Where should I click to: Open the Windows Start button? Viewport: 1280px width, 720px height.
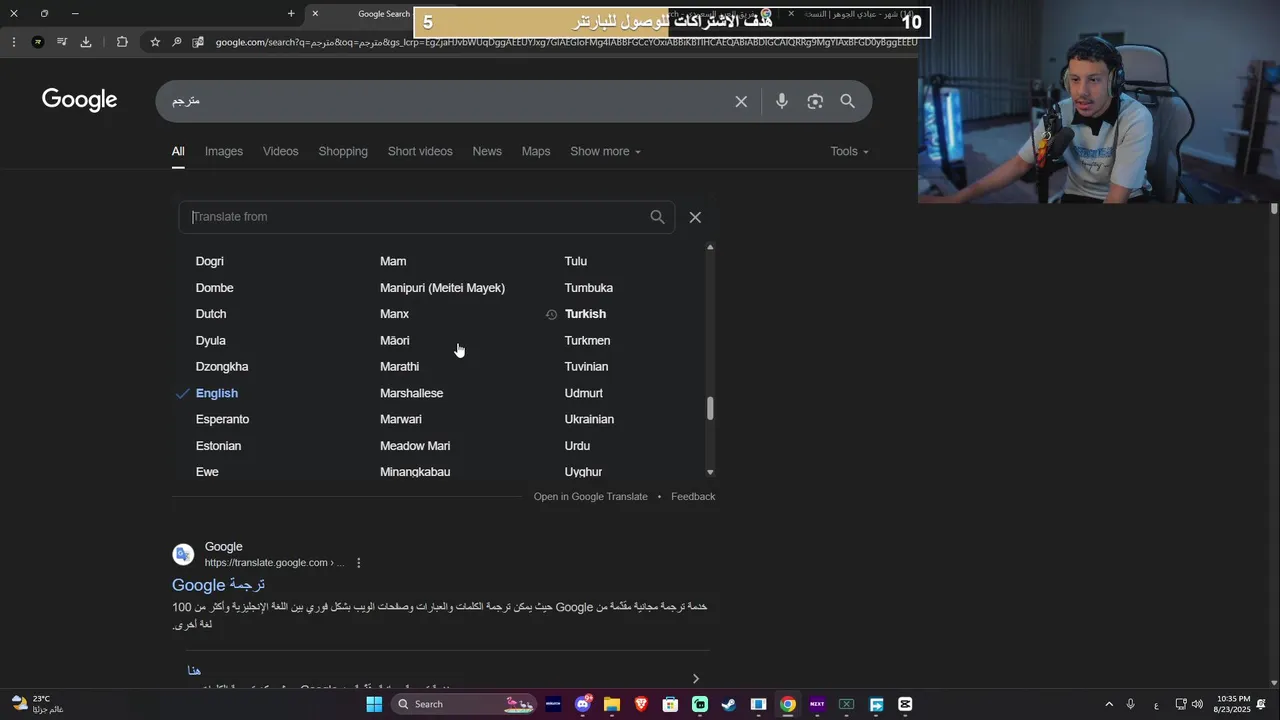pyautogui.click(x=374, y=704)
